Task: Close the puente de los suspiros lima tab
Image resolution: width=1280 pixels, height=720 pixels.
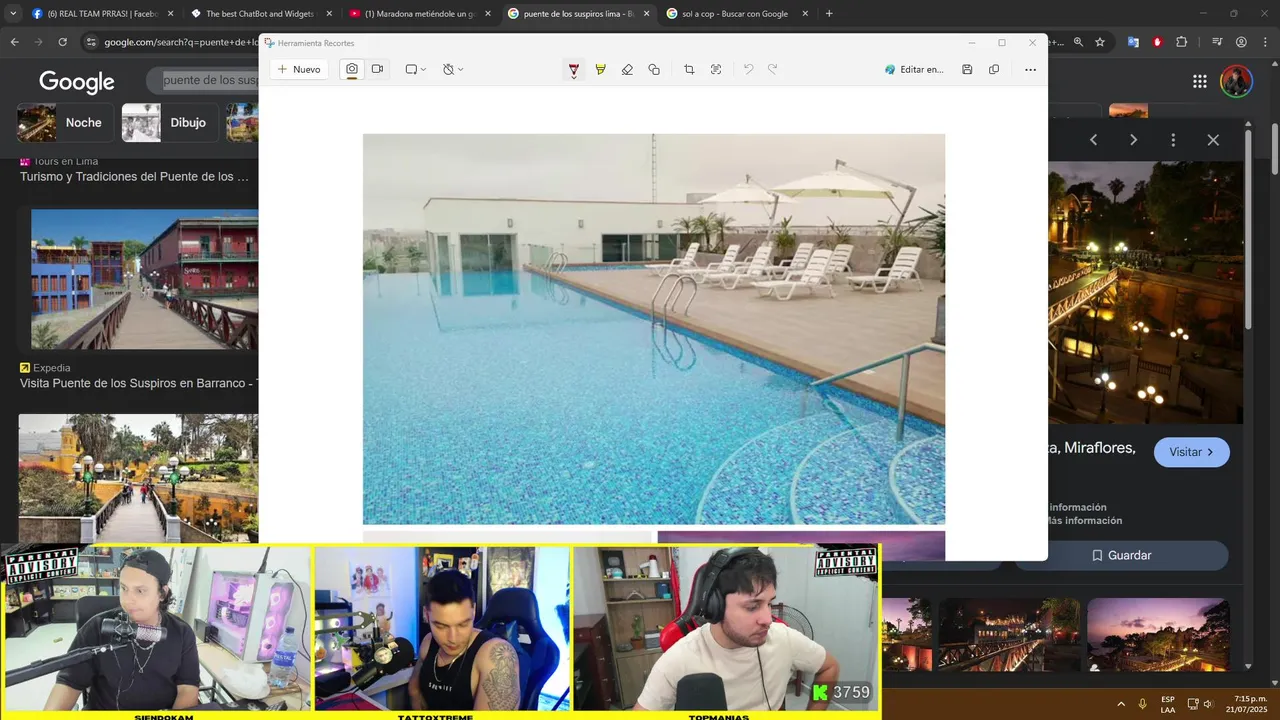Action: click(x=646, y=14)
